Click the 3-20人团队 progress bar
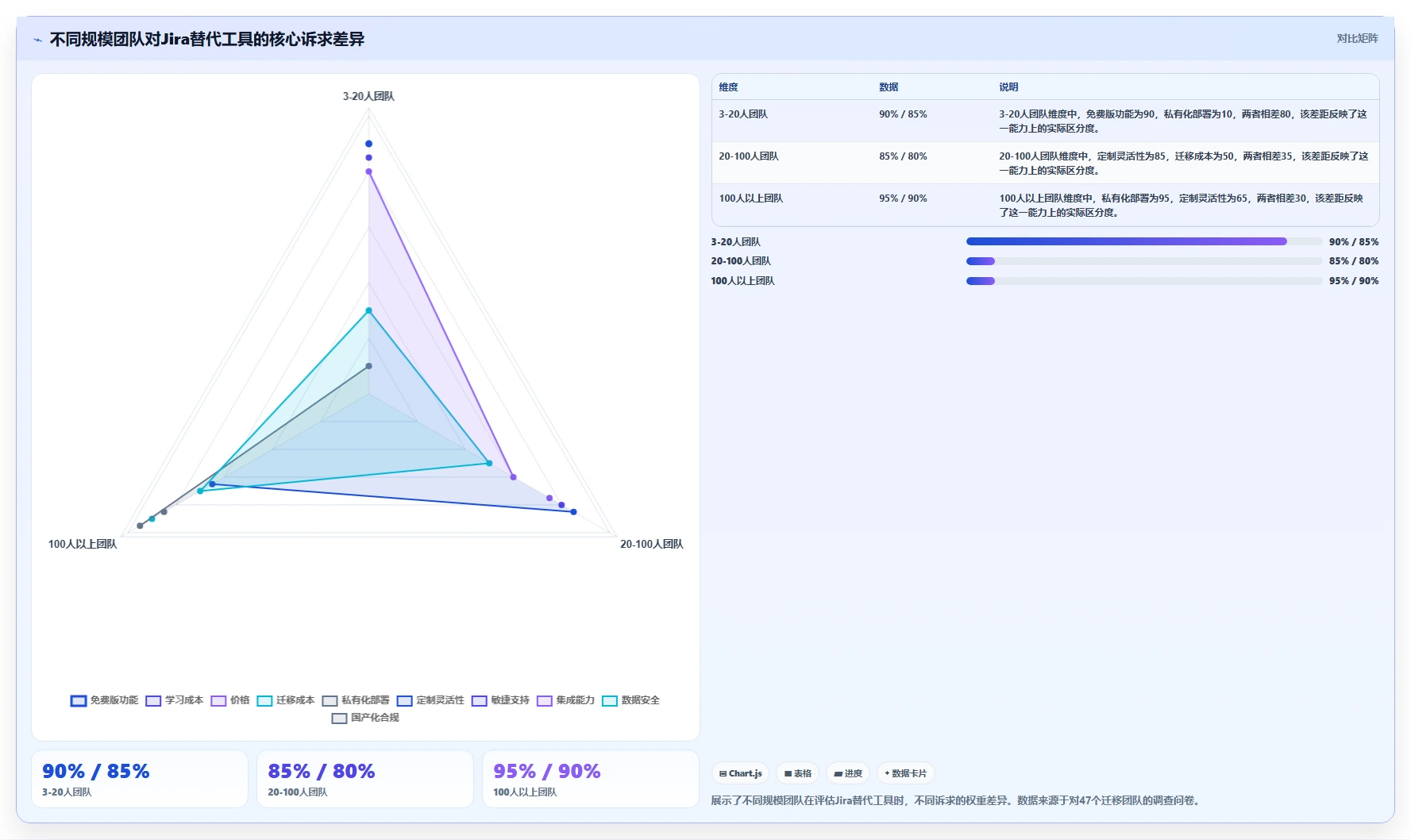This screenshot has height=840, width=1411. pyautogui.click(x=1143, y=241)
